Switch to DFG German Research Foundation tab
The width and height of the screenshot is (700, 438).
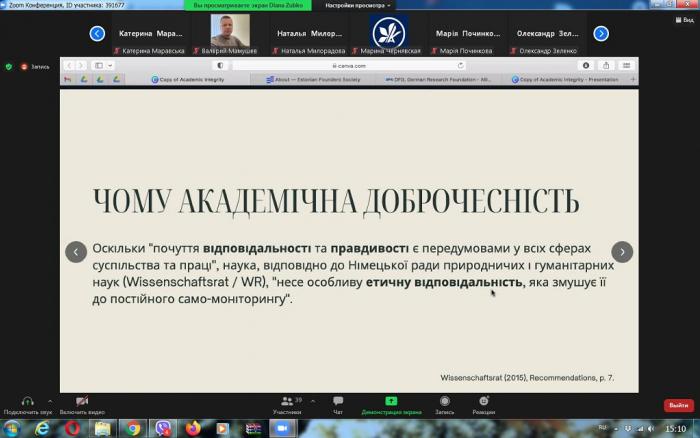click(436, 79)
